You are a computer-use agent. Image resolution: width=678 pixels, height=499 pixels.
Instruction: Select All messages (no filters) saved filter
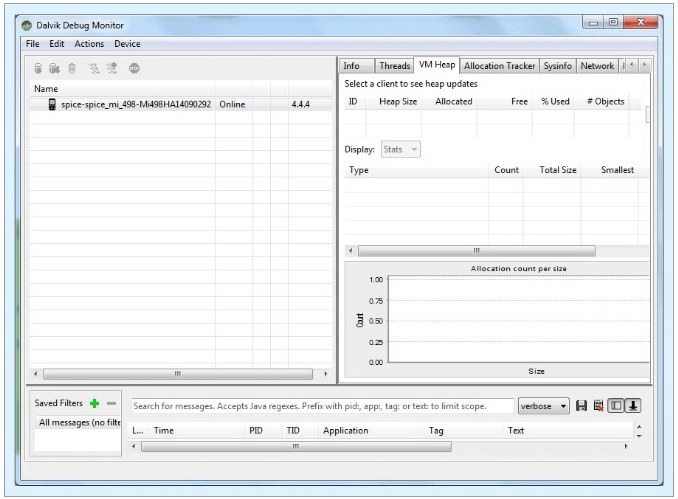tap(78, 422)
